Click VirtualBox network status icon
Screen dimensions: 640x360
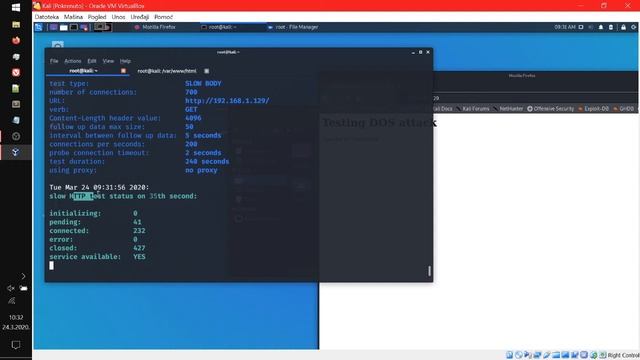[537, 355]
